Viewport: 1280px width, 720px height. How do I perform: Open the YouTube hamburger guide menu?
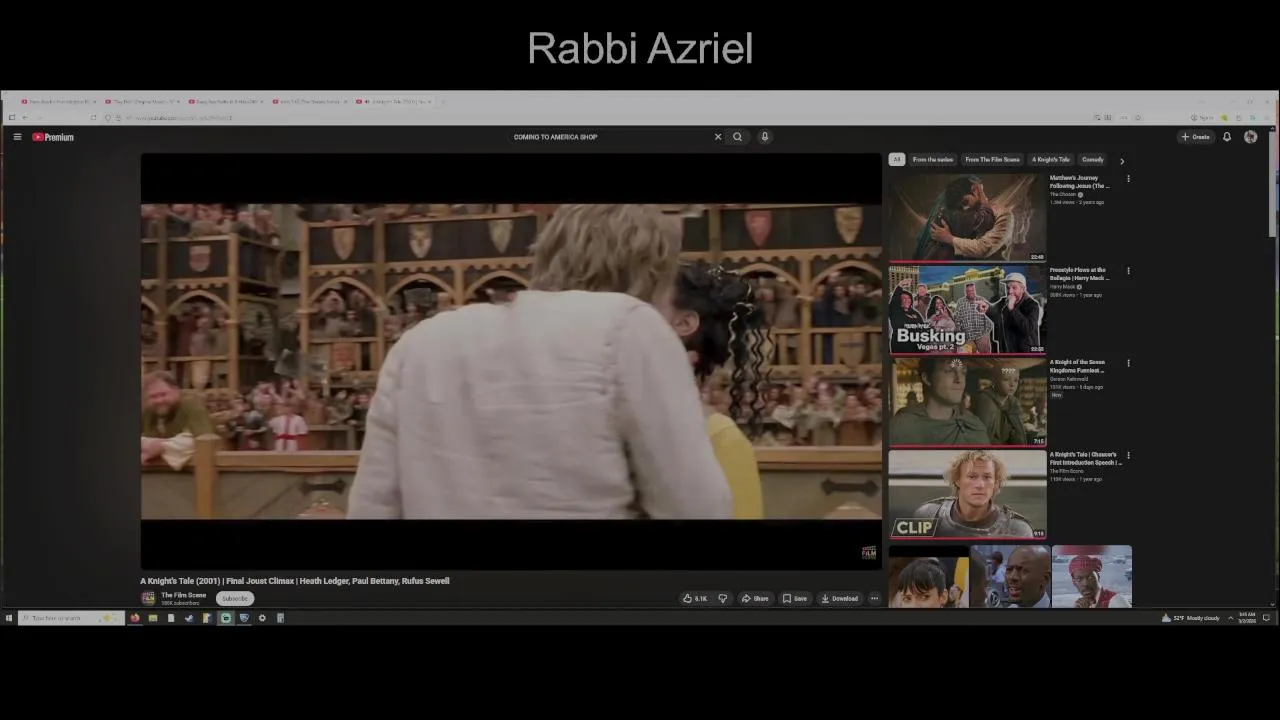click(x=17, y=137)
